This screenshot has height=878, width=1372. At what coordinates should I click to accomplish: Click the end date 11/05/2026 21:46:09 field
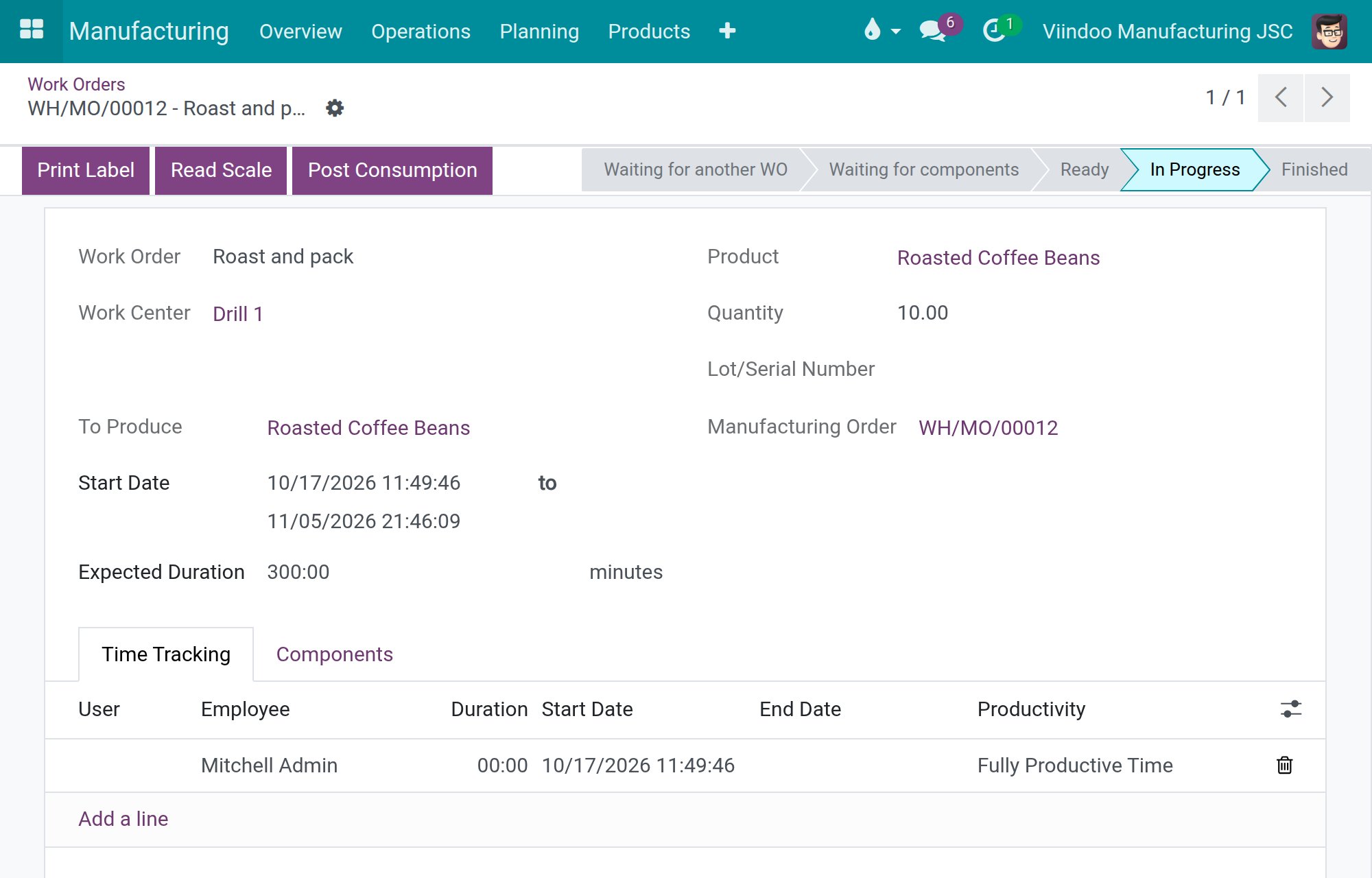364,521
